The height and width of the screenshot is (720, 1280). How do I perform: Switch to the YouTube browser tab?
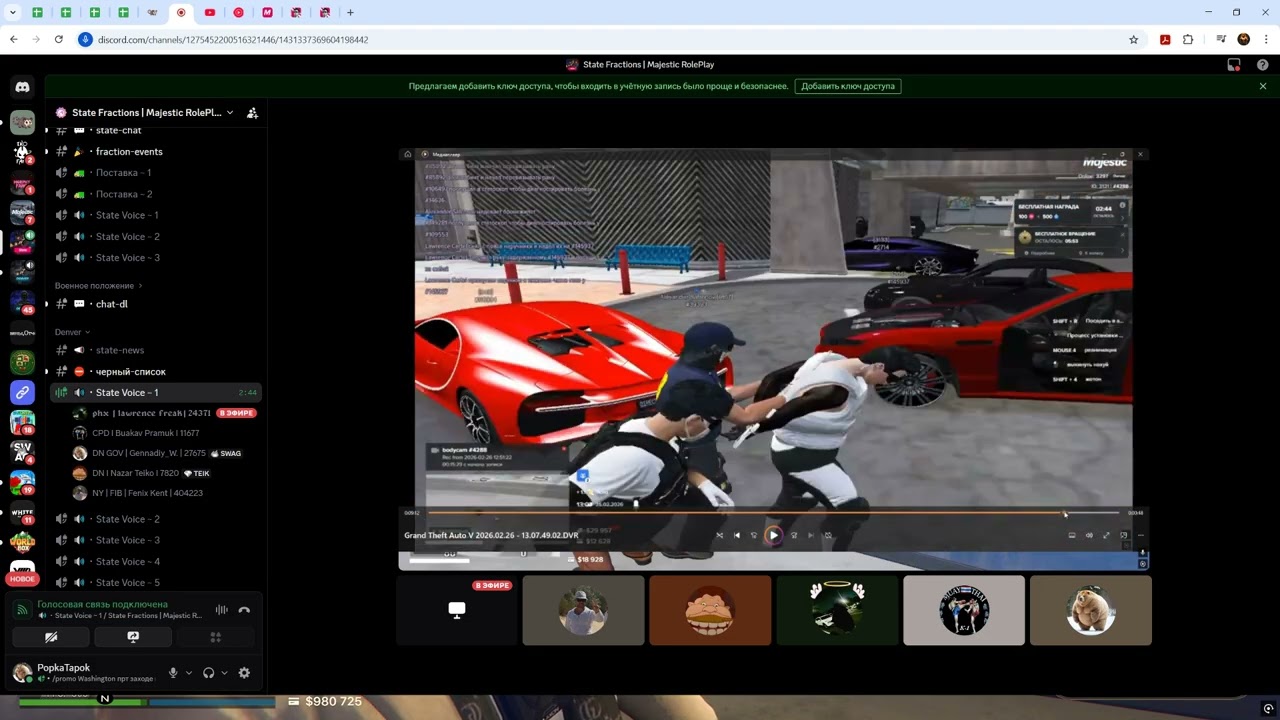pos(209,12)
